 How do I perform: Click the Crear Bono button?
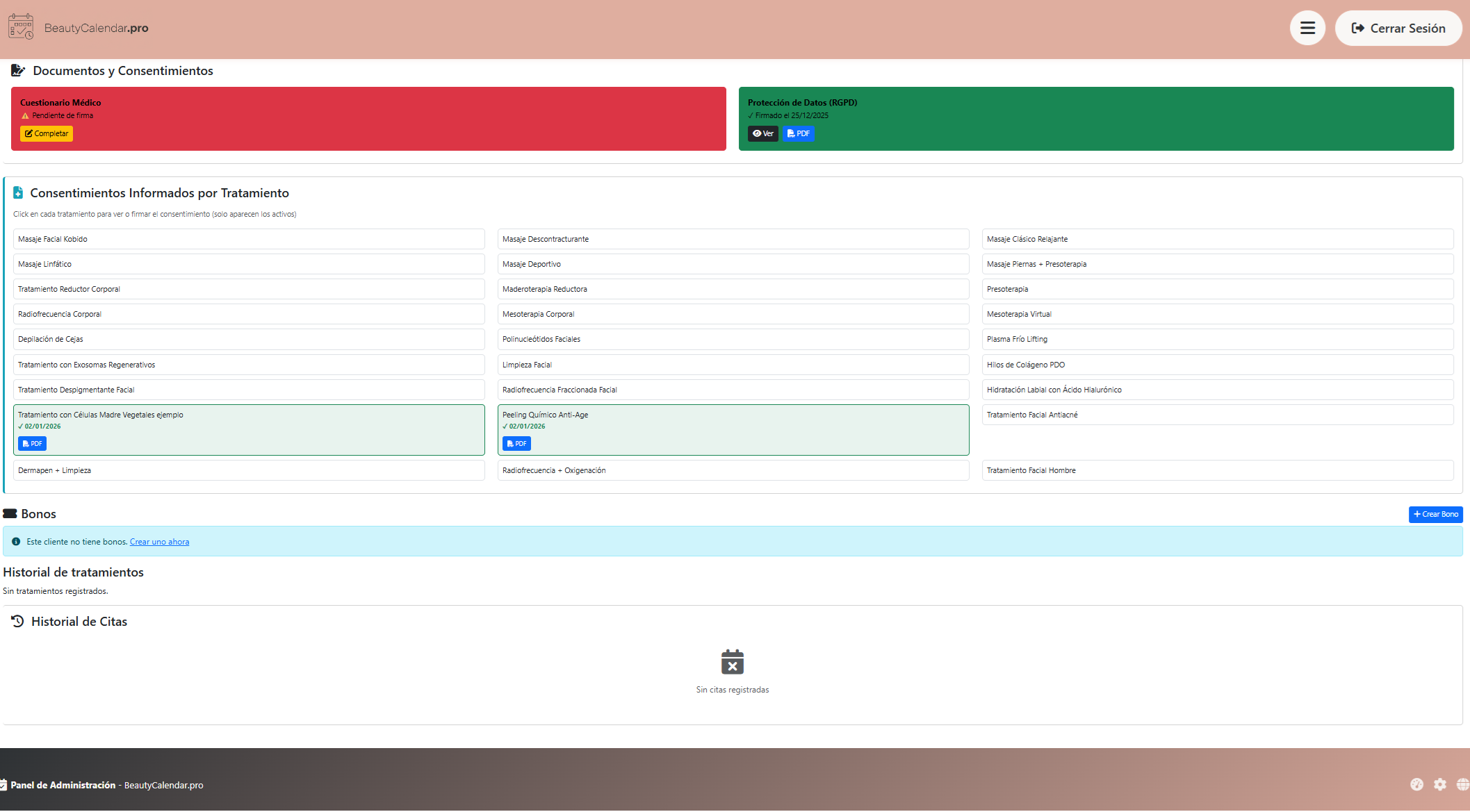1435,514
